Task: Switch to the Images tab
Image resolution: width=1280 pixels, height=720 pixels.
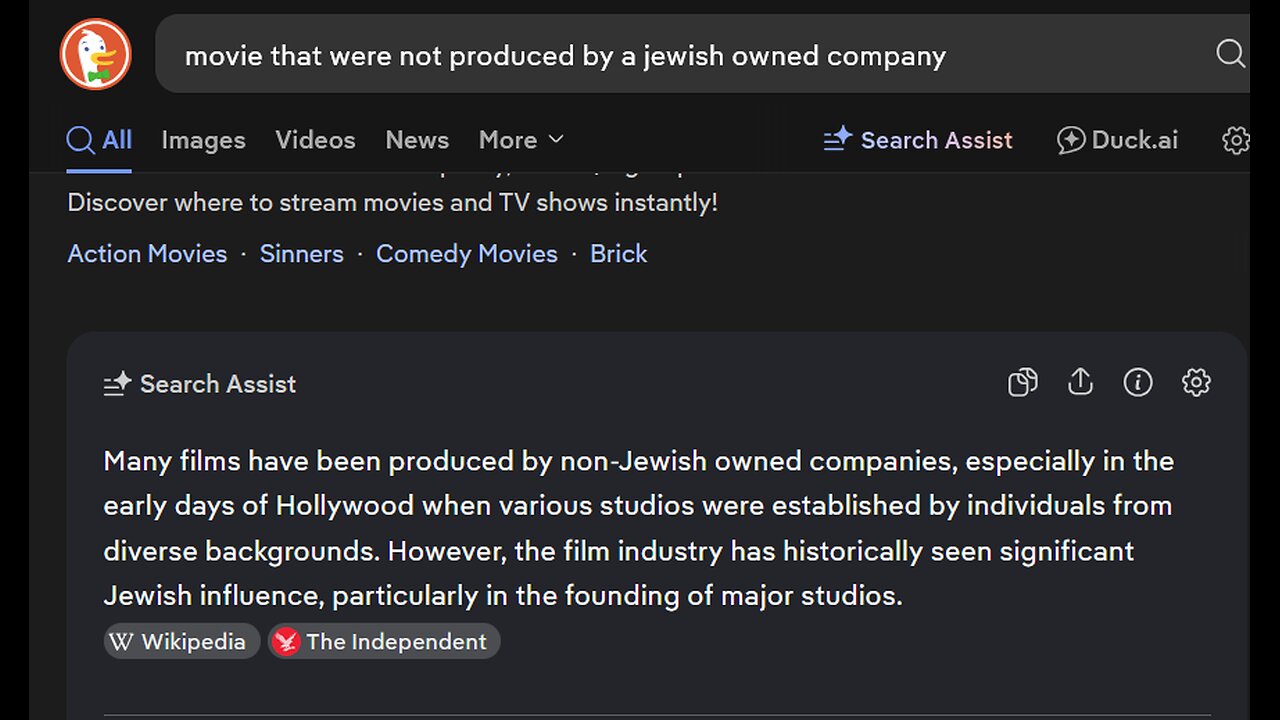Action: click(x=203, y=140)
